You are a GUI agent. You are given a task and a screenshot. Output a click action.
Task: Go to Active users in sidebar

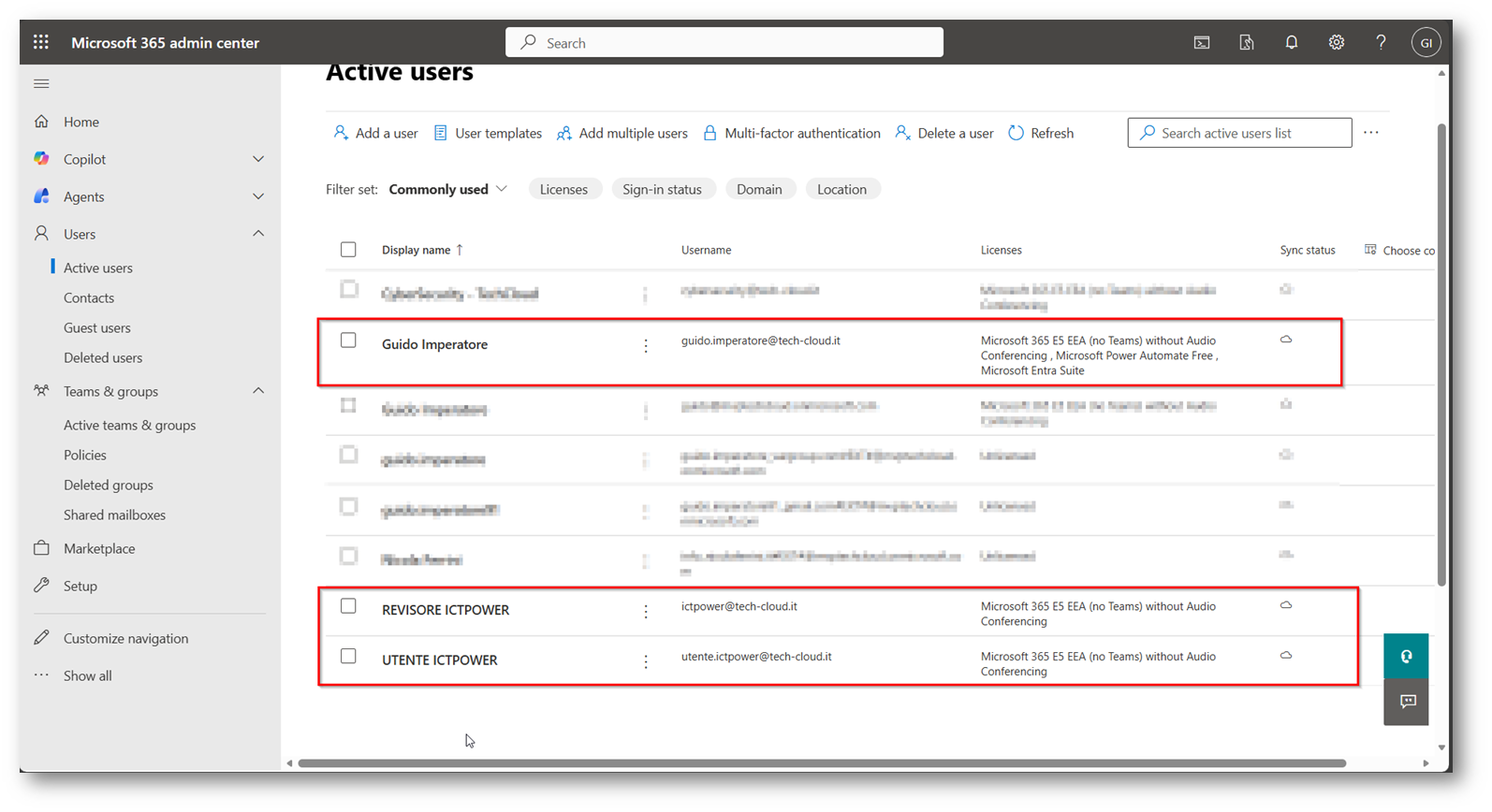98,268
